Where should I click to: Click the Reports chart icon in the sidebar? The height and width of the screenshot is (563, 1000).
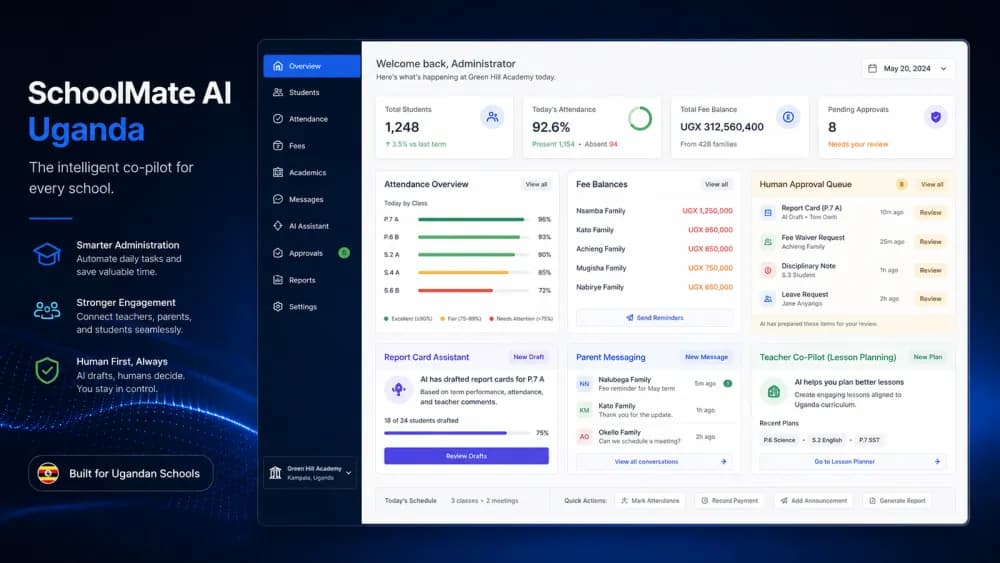278,280
